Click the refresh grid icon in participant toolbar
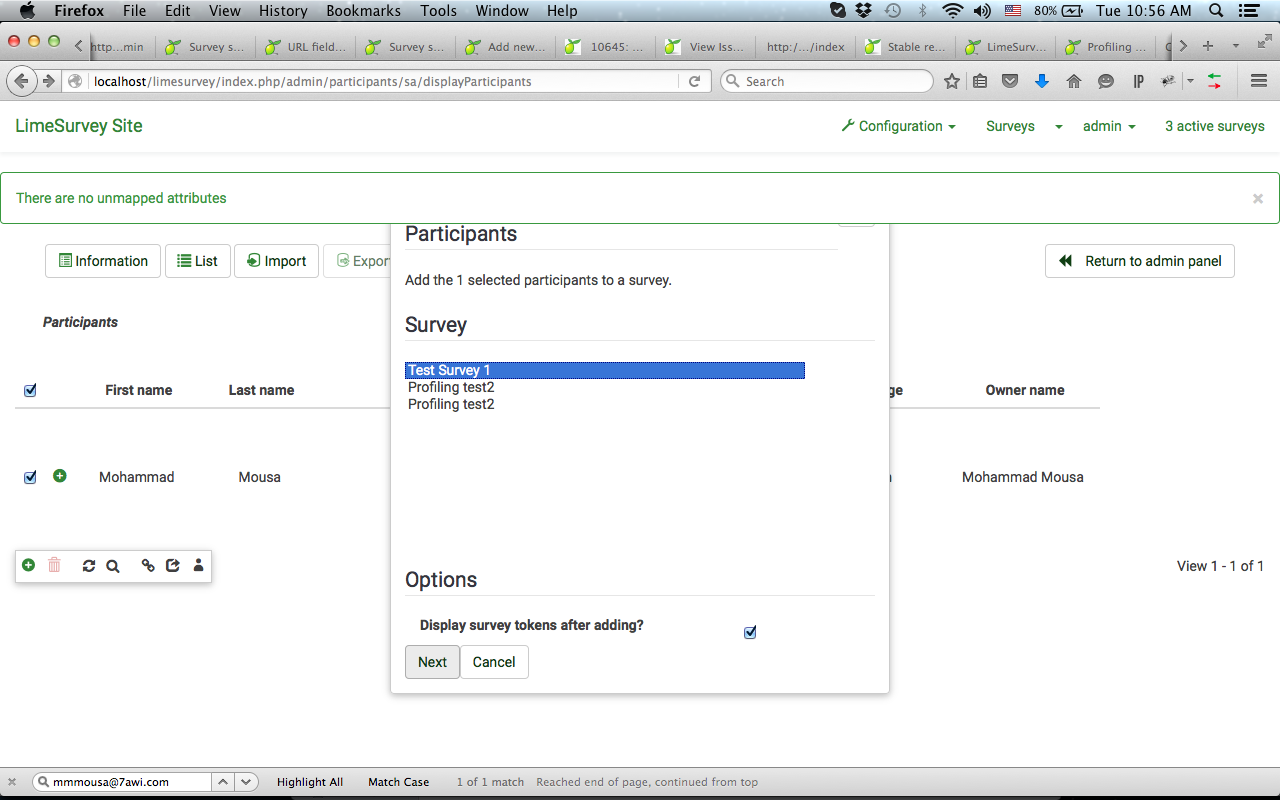The width and height of the screenshot is (1280, 800). click(89, 566)
